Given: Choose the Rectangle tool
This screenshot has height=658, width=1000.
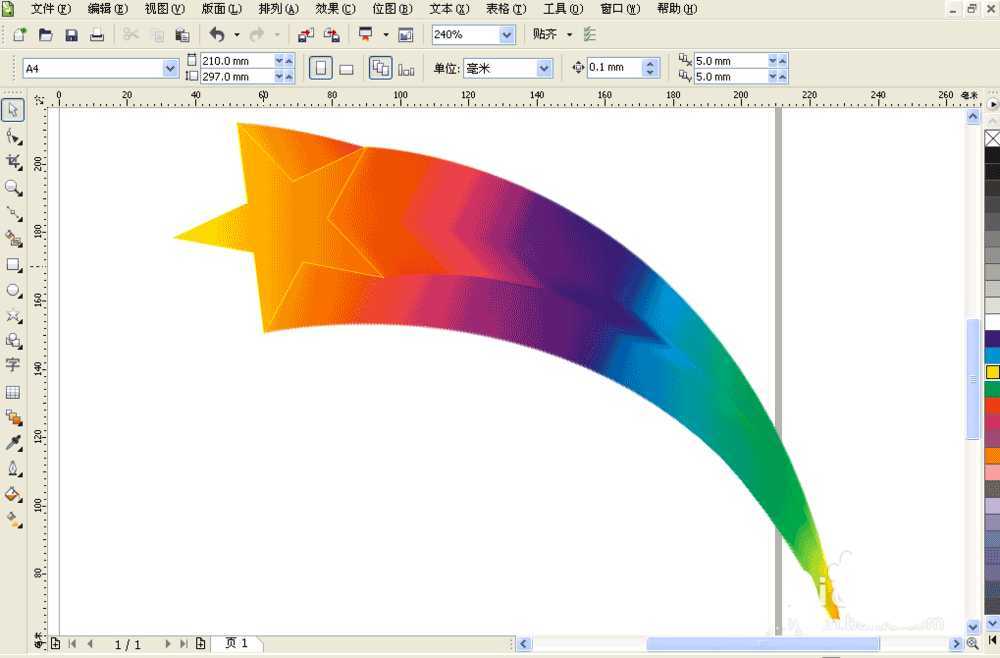Looking at the screenshot, I should pos(13,265).
